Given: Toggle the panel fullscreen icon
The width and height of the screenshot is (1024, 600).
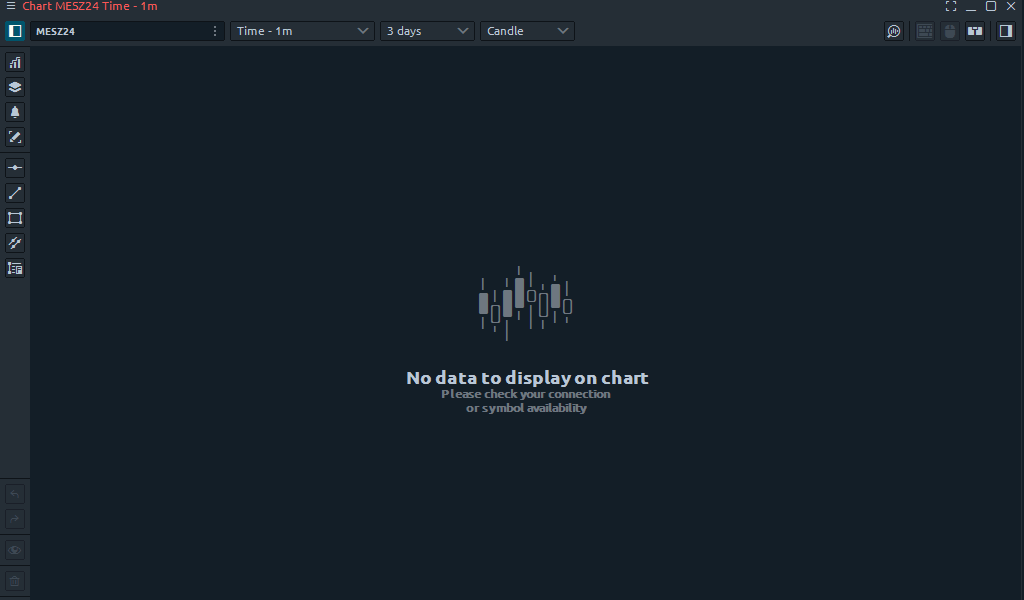Looking at the screenshot, I should click(951, 6).
